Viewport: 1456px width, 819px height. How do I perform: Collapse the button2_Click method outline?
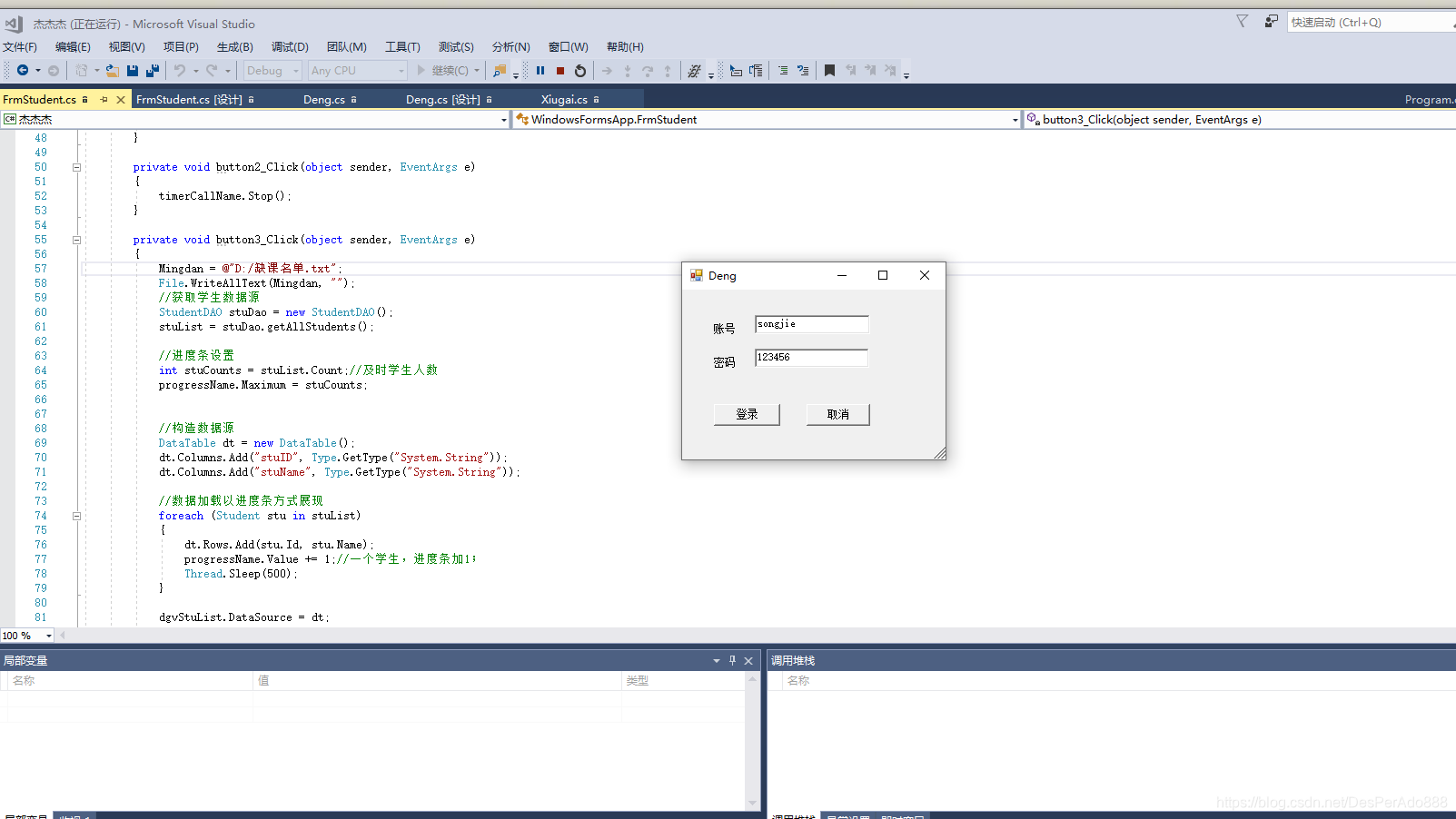pos(76,167)
